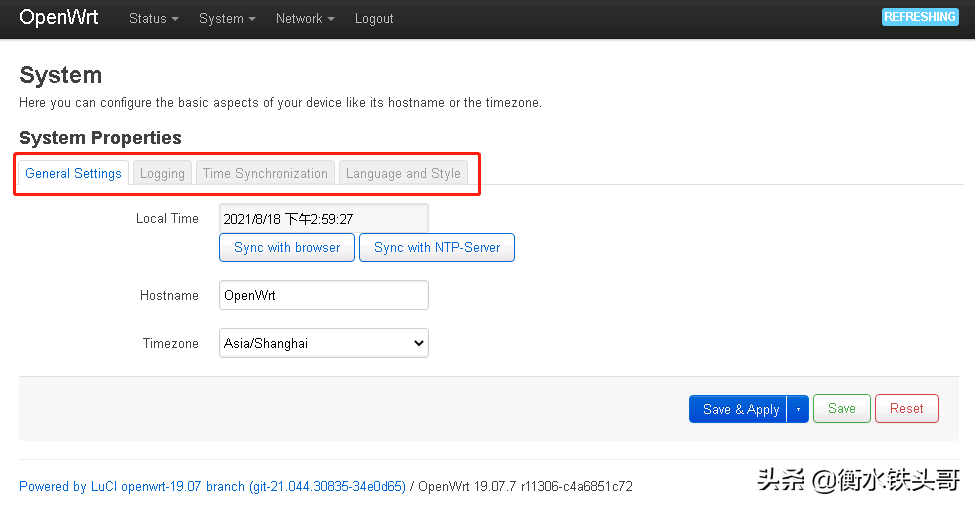
Task: Click the REFRESHING status badge
Action: 920,17
